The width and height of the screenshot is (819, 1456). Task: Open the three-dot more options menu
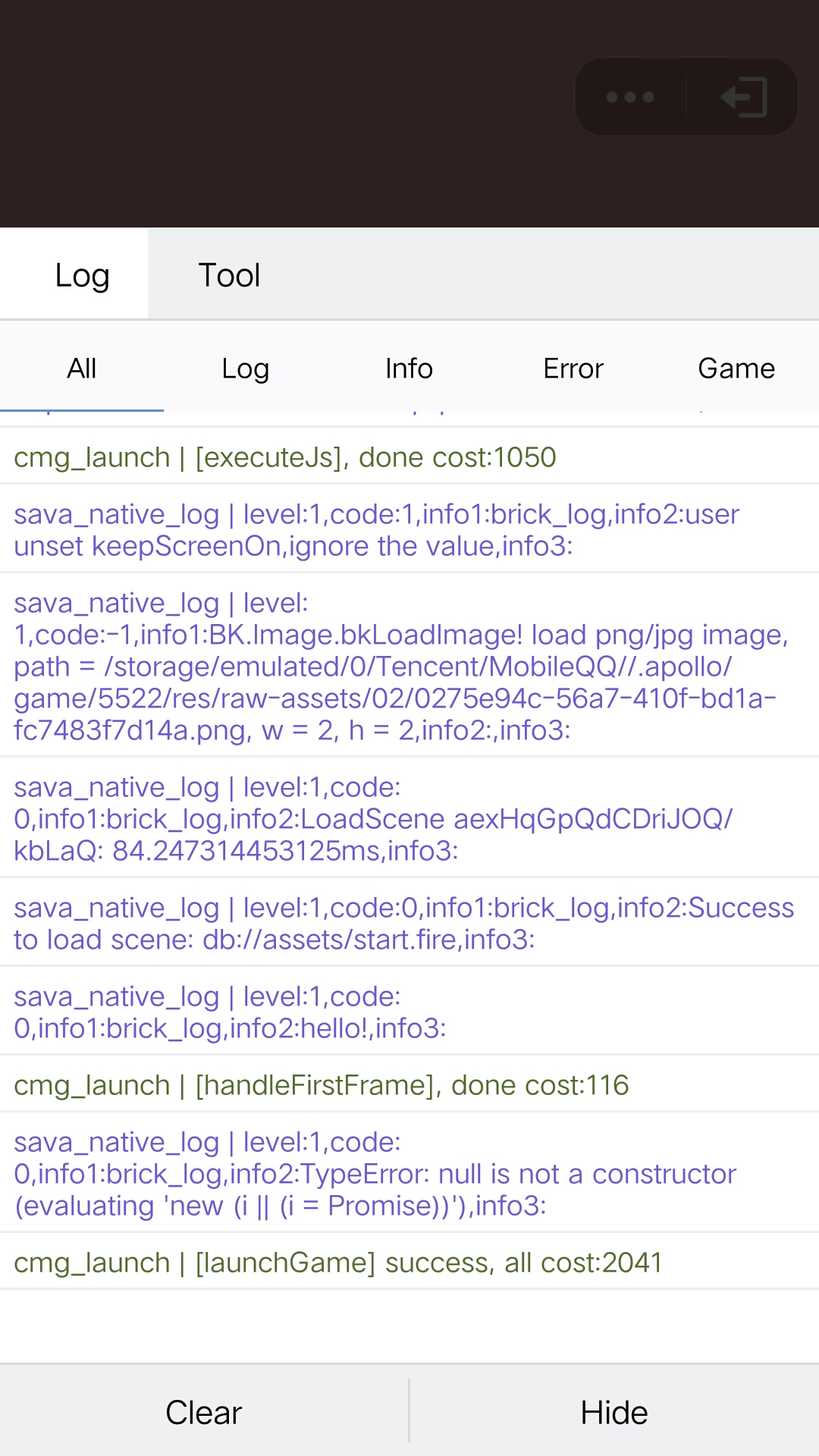[630, 97]
